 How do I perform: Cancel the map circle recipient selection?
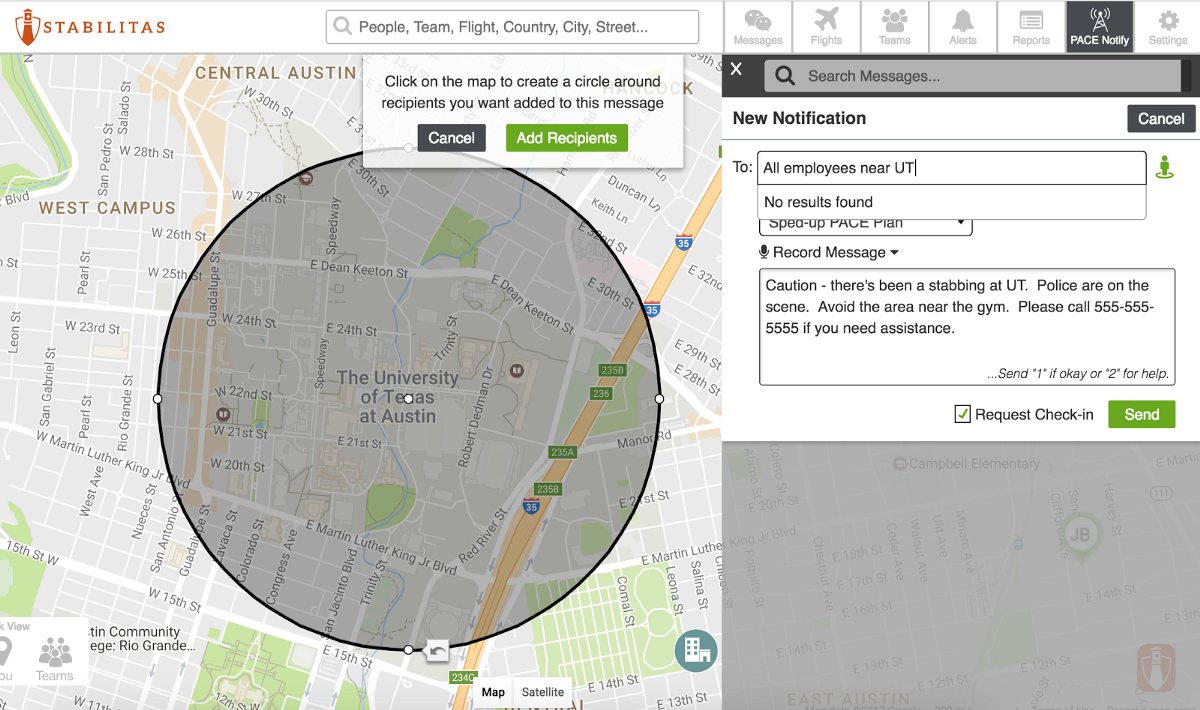tap(451, 138)
